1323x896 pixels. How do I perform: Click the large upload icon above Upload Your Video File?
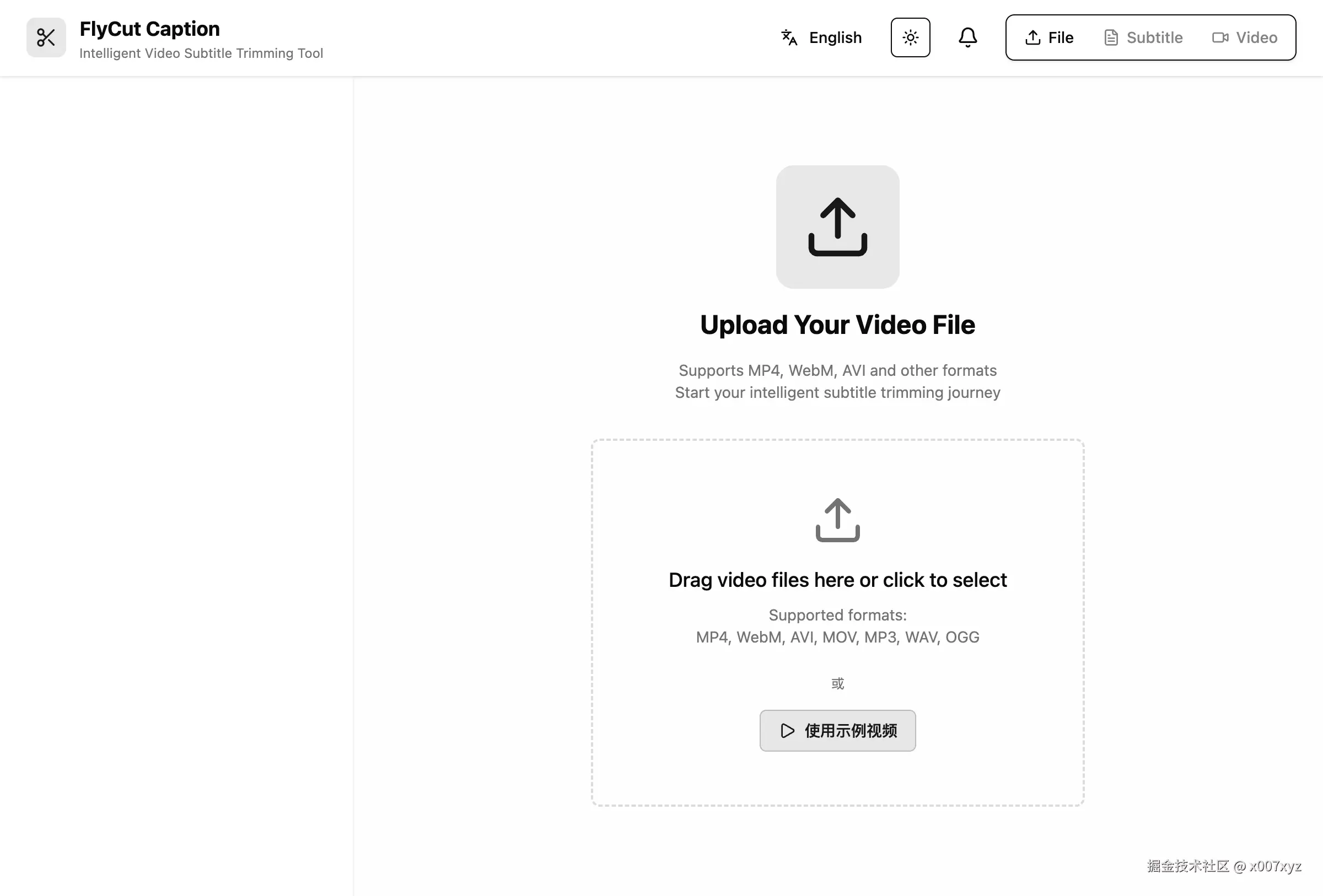coord(837,227)
